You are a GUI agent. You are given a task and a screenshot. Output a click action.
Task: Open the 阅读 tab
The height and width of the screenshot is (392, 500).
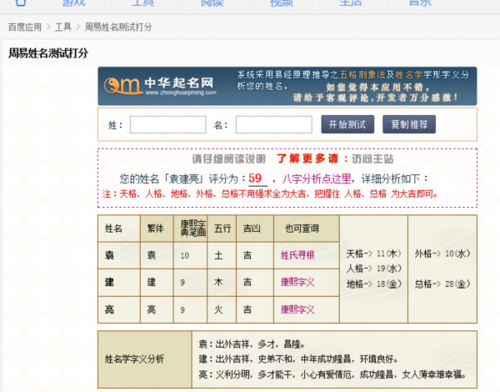(212, 3)
